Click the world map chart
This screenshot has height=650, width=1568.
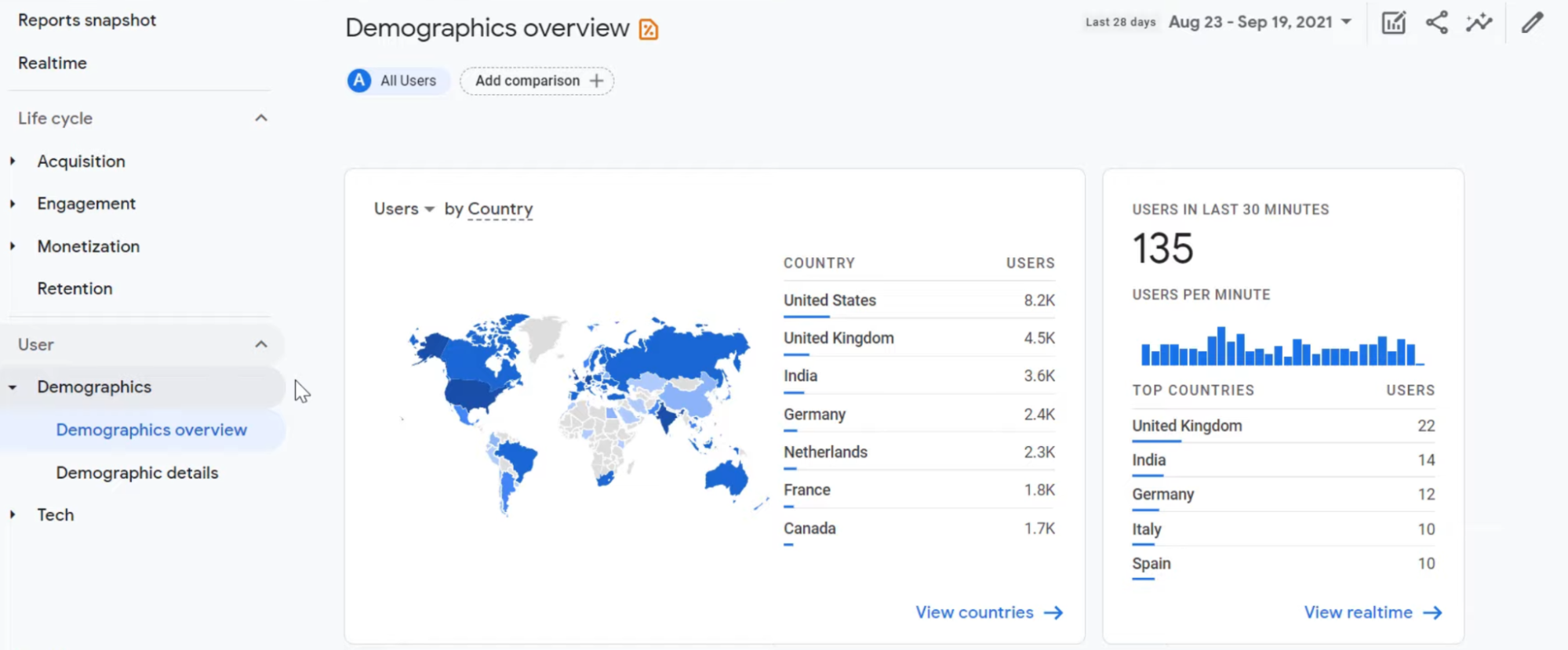coord(577,412)
